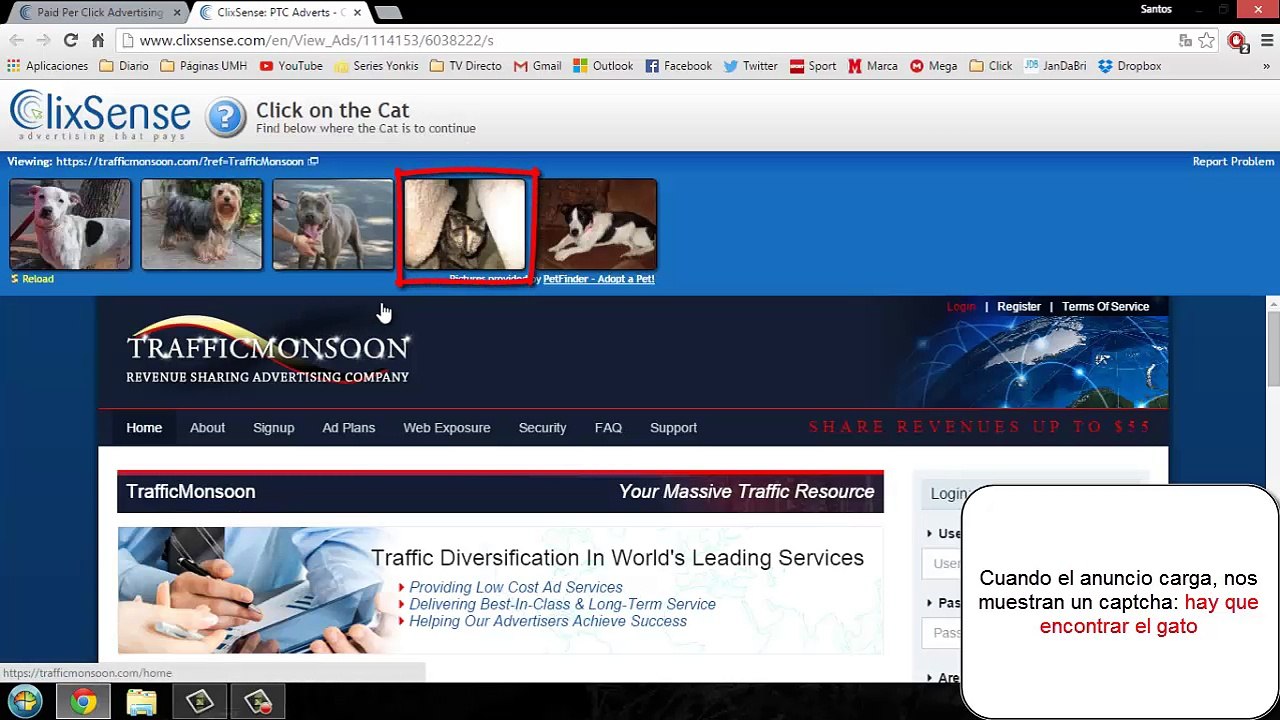Close the ClixSense: PTC Adverts tab
The height and width of the screenshot is (720, 1280).
point(358,12)
